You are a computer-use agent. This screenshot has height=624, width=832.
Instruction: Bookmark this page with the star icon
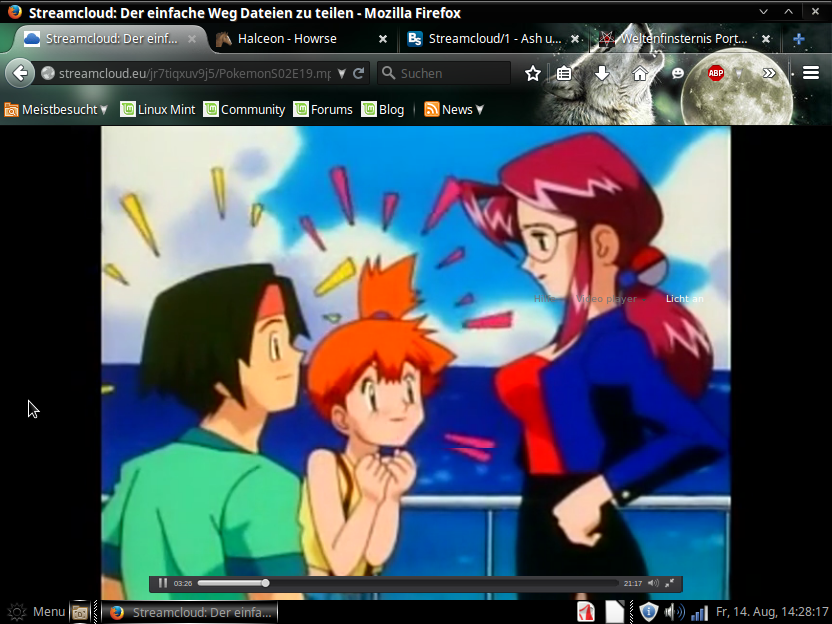tap(533, 73)
